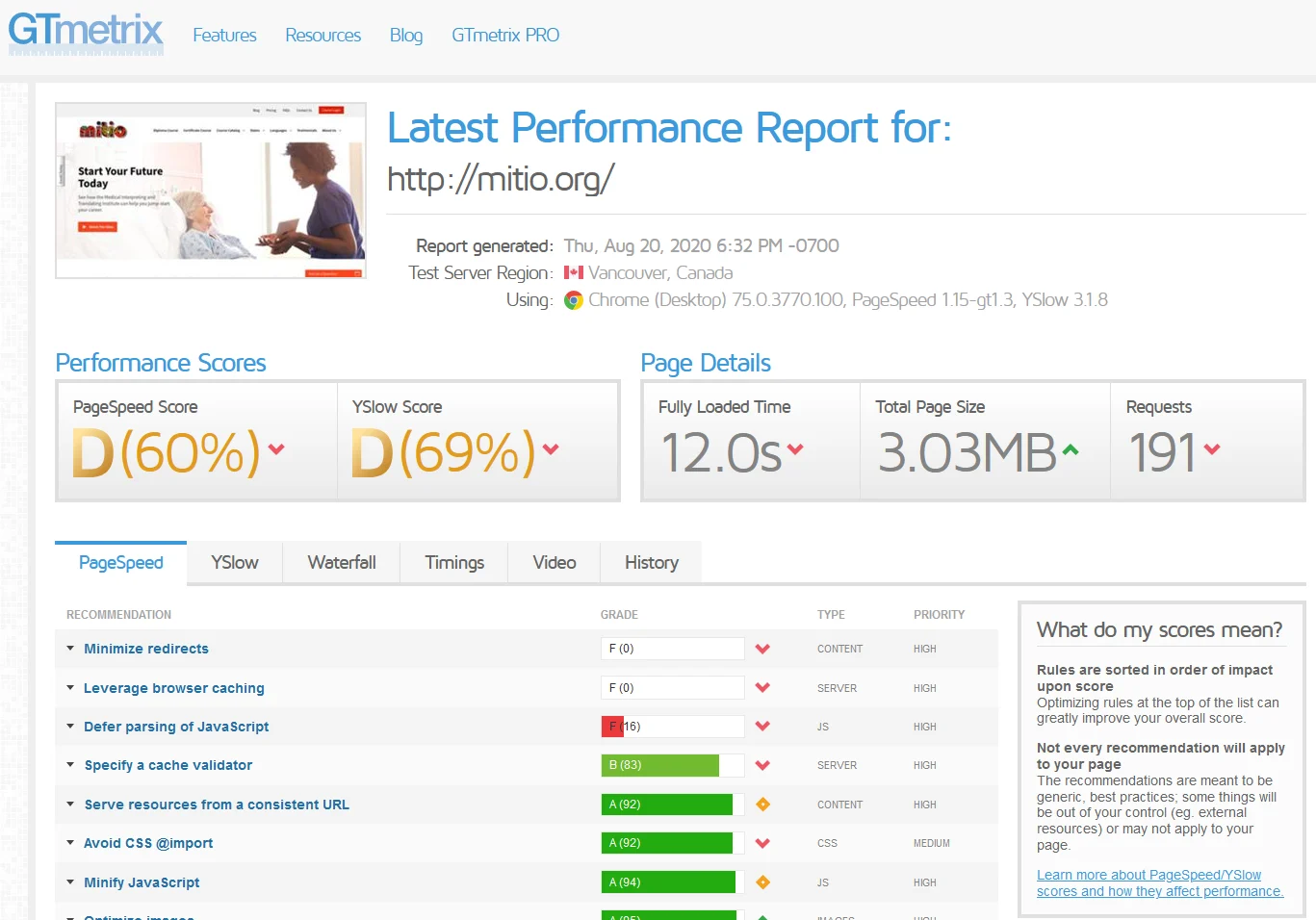Click the red down arrow beside PageSpeed Score

pyautogui.click(x=276, y=449)
